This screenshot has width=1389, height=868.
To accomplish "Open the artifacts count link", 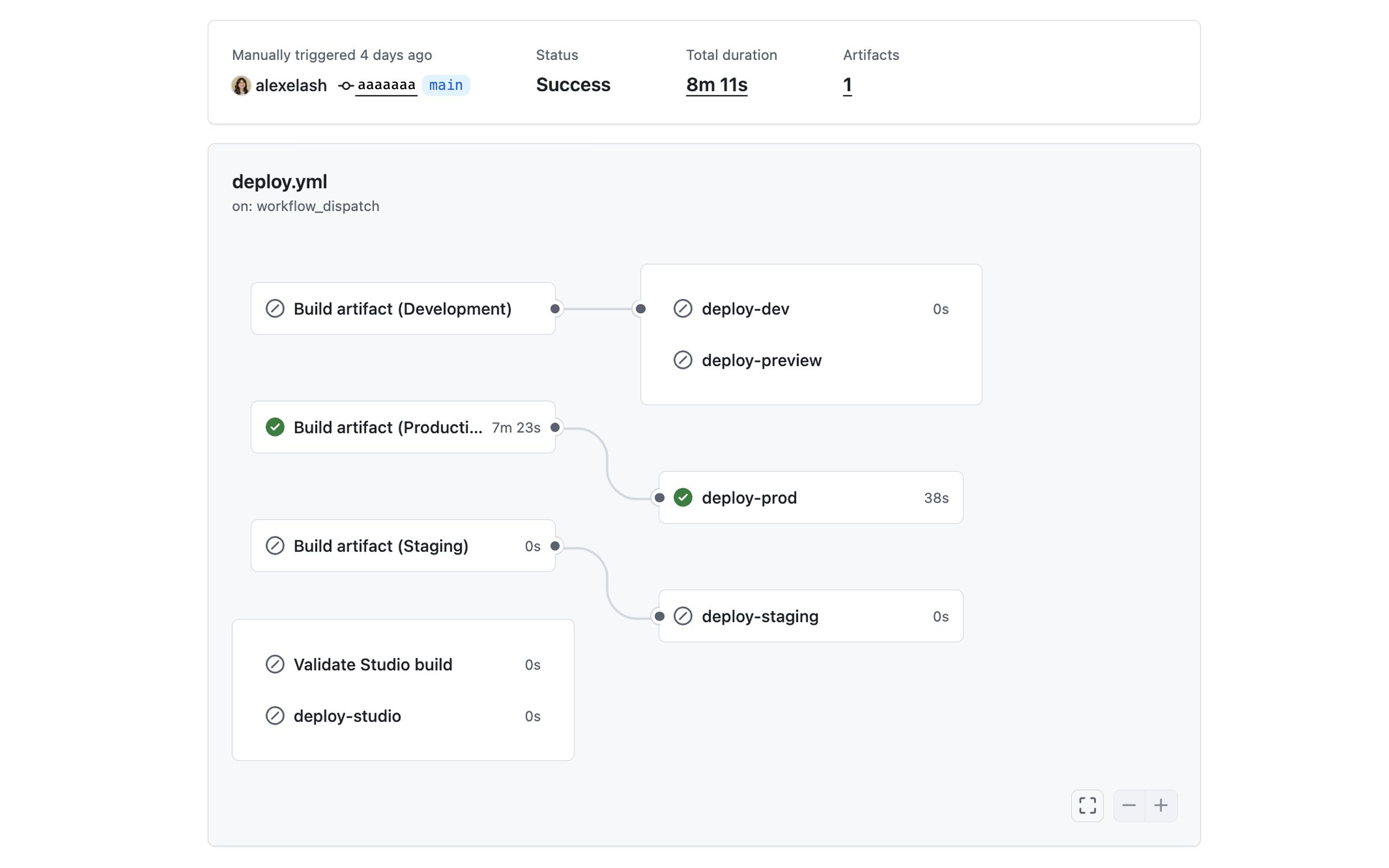I will coord(847,85).
